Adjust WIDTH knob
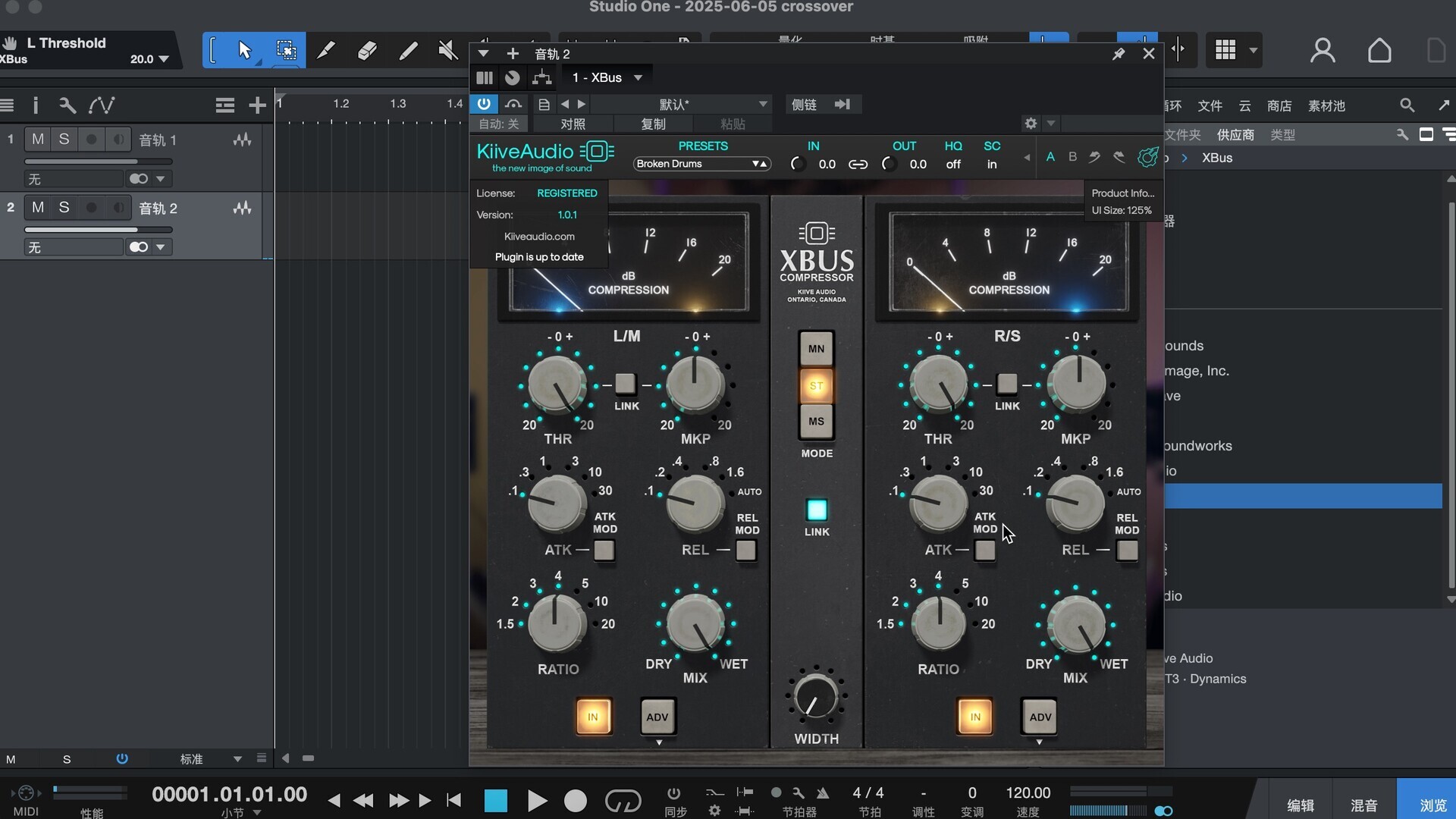The height and width of the screenshot is (819, 1456). (816, 696)
